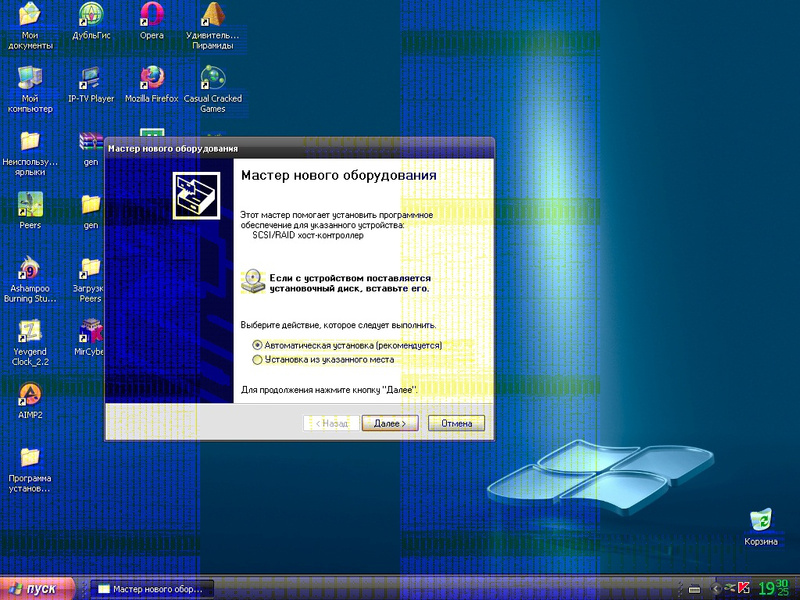Viewport: 800px width, 600px height.
Task: Launch the Mozilla Firefox shortcut
Action: click(152, 84)
